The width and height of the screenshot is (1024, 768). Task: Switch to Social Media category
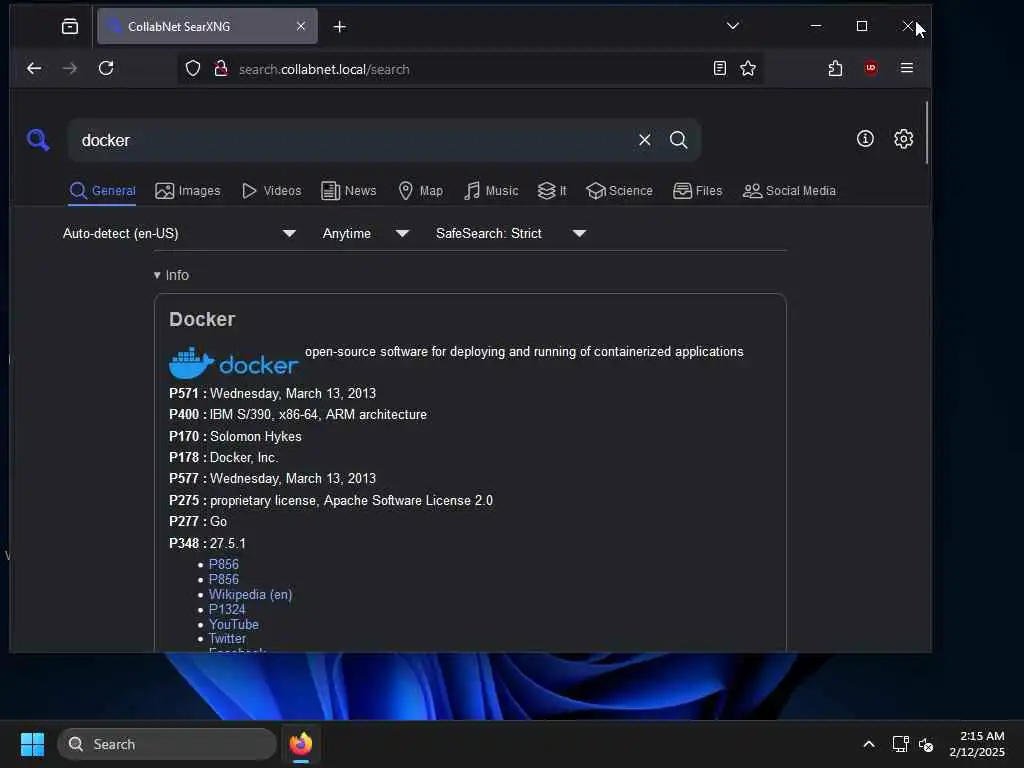[x=789, y=191]
